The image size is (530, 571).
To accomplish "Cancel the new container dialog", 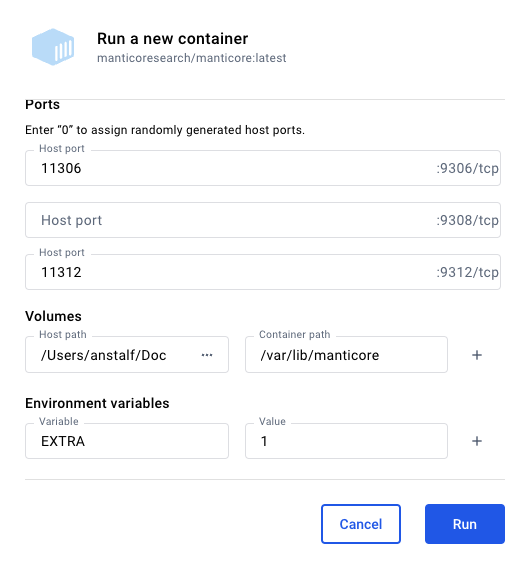I will click(x=361, y=524).
